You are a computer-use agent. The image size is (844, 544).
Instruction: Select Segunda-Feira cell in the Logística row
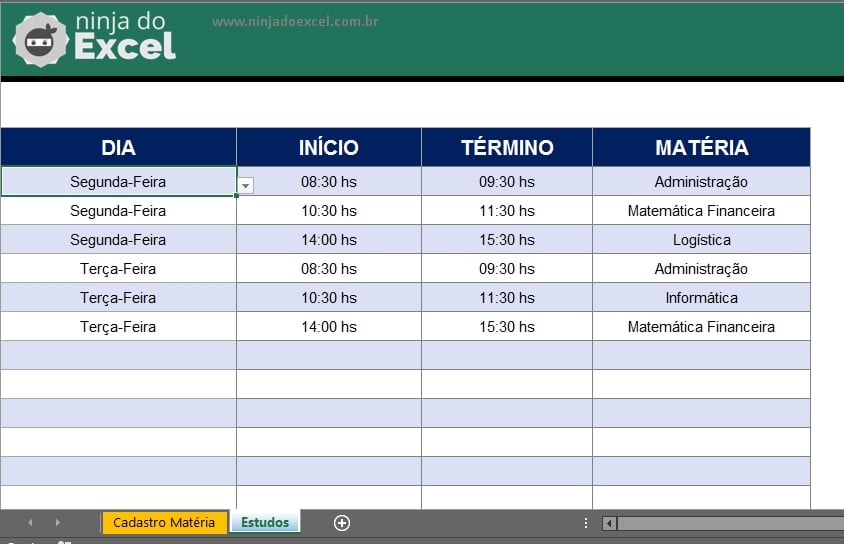[x=118, y=239]
